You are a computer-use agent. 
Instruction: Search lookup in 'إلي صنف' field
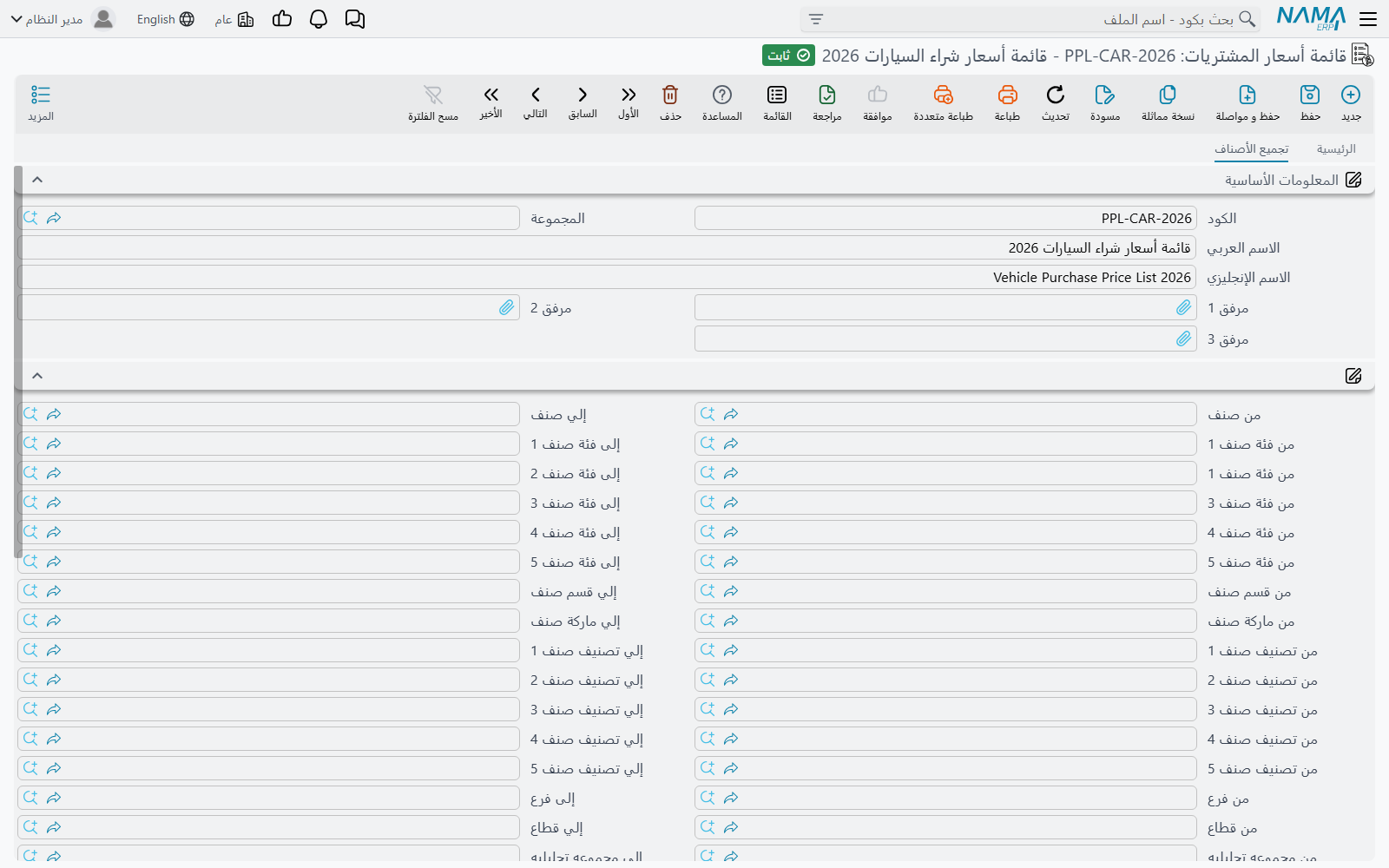[30, 414]
